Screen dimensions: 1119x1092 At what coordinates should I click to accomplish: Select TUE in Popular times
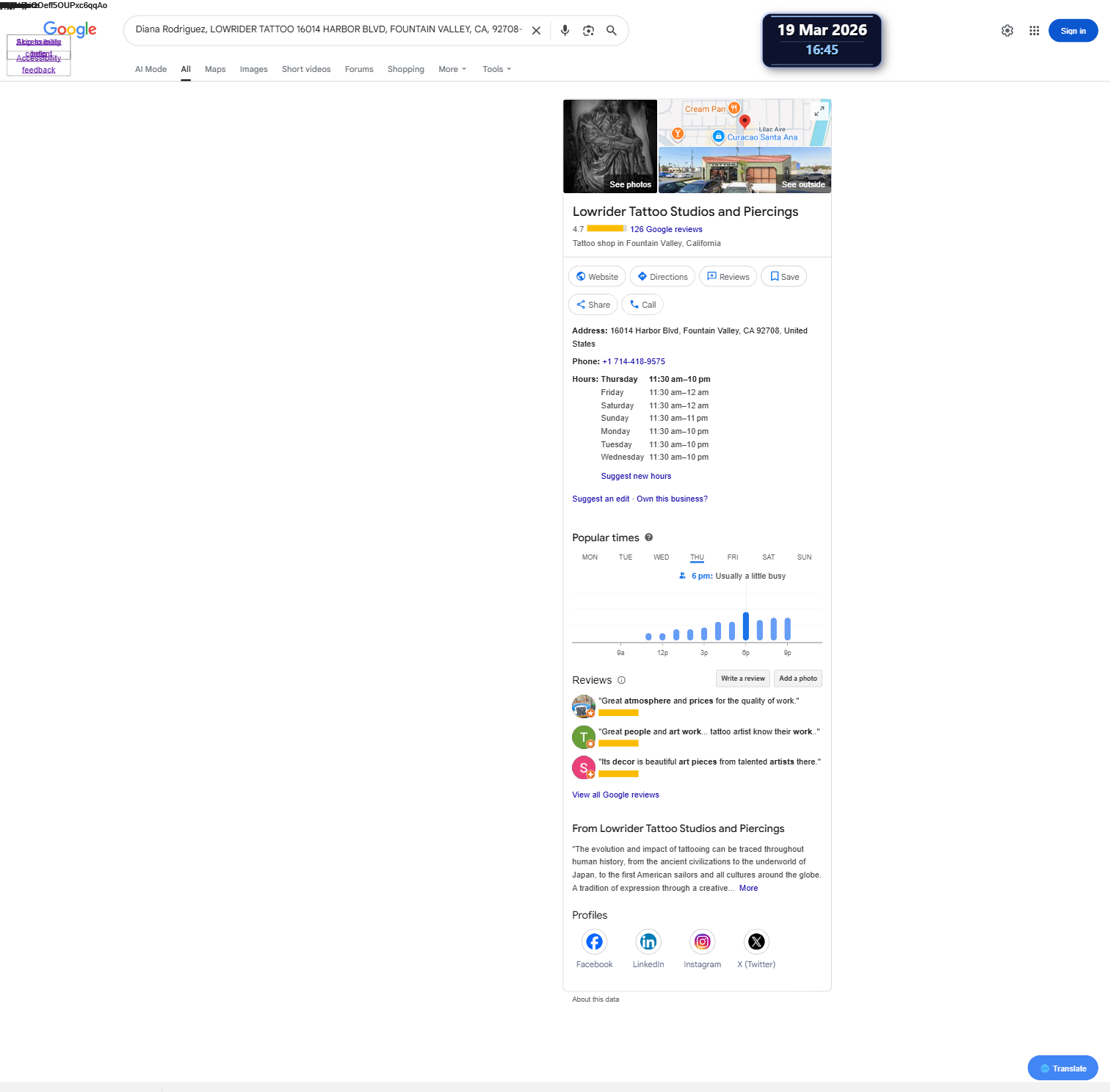pyautogui.click(x=626, y=557)
